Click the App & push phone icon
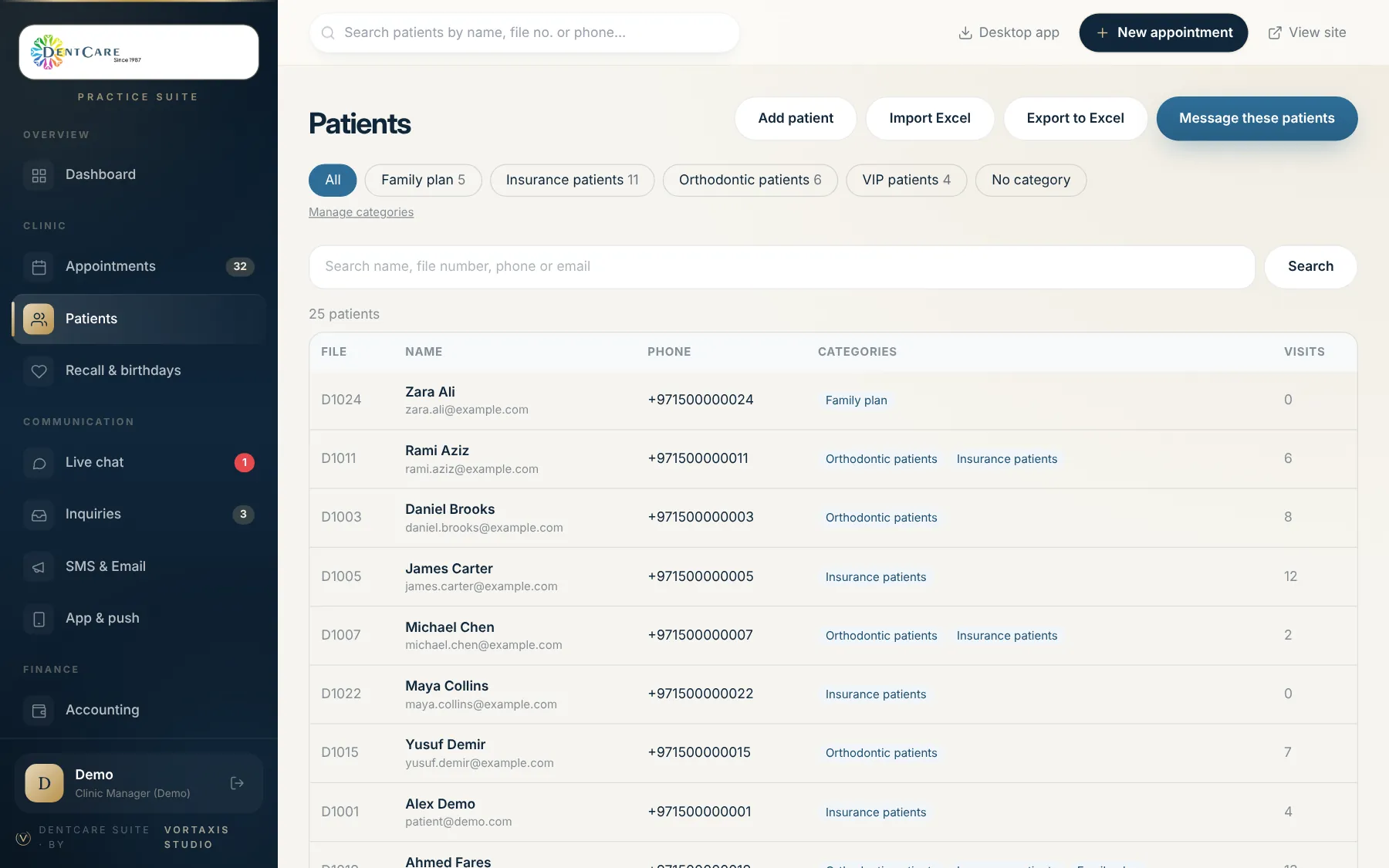The width and height of the screenshot is (1389, 868). click(x=39, y=619)
